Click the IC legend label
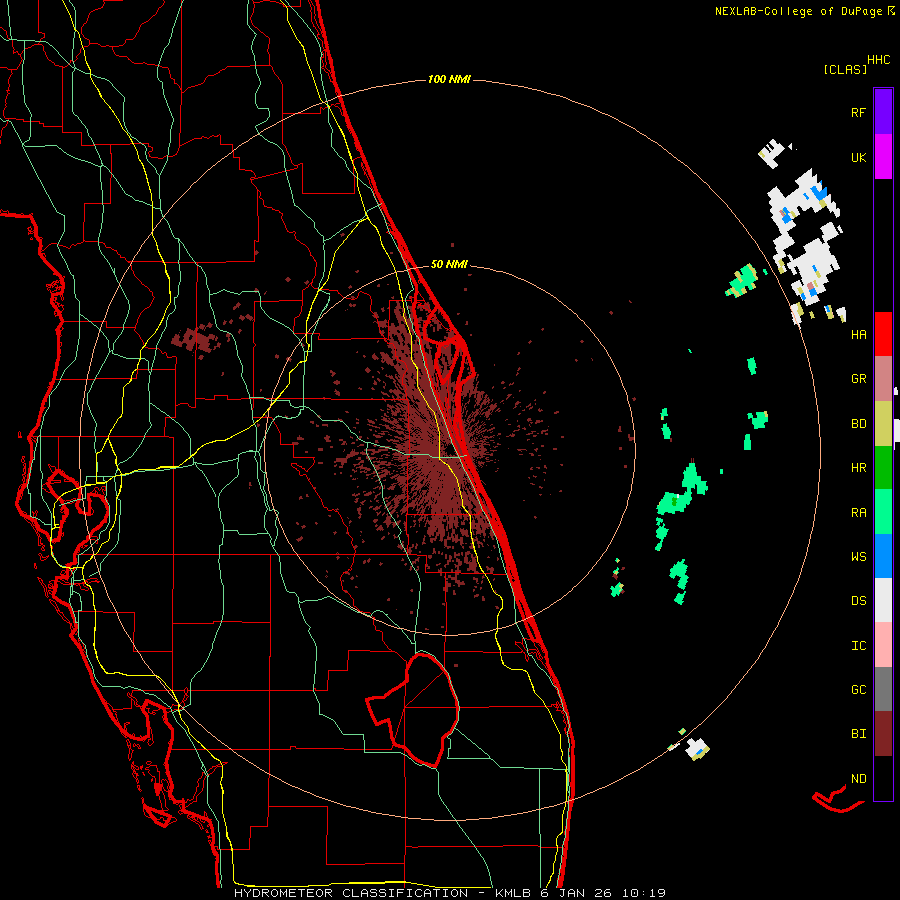Image resolution: width=900 pixels, height=900 pixels. [858, 646]
